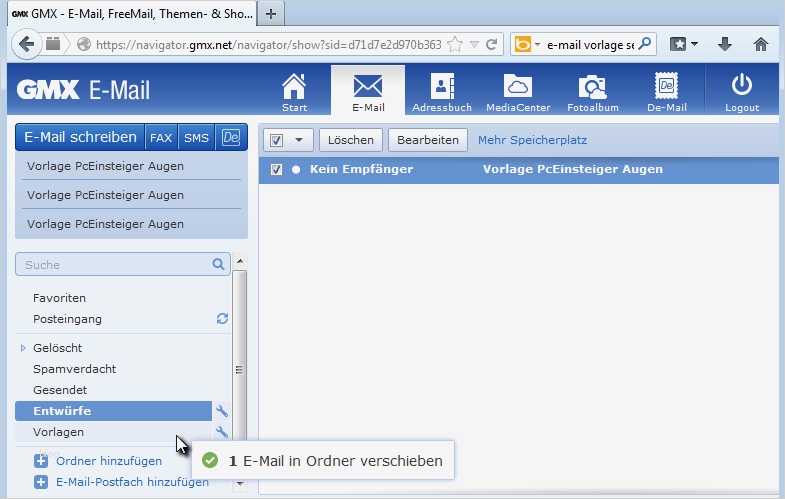Click the folder list scrollbar thumb
Viewport: 785px width, 499px height.
click(239, 370)
